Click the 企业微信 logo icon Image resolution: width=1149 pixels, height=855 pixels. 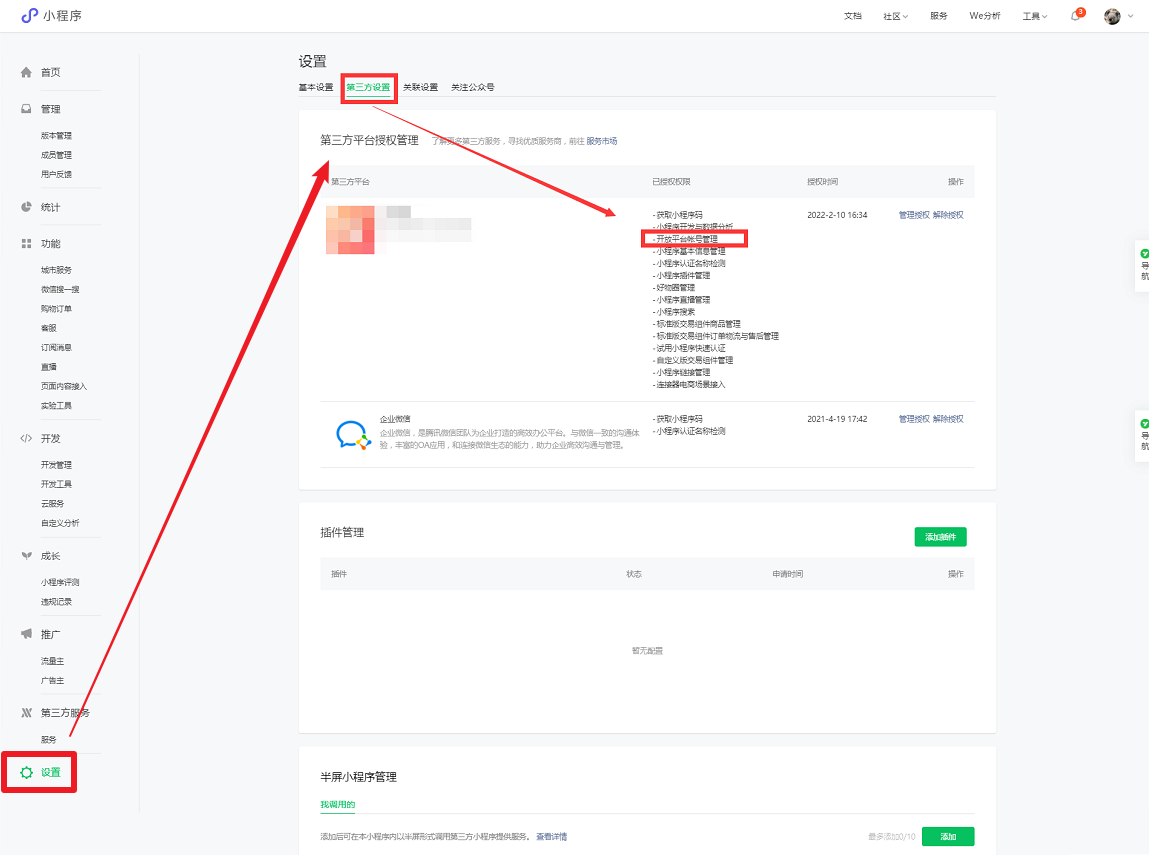tap(352, 434)
